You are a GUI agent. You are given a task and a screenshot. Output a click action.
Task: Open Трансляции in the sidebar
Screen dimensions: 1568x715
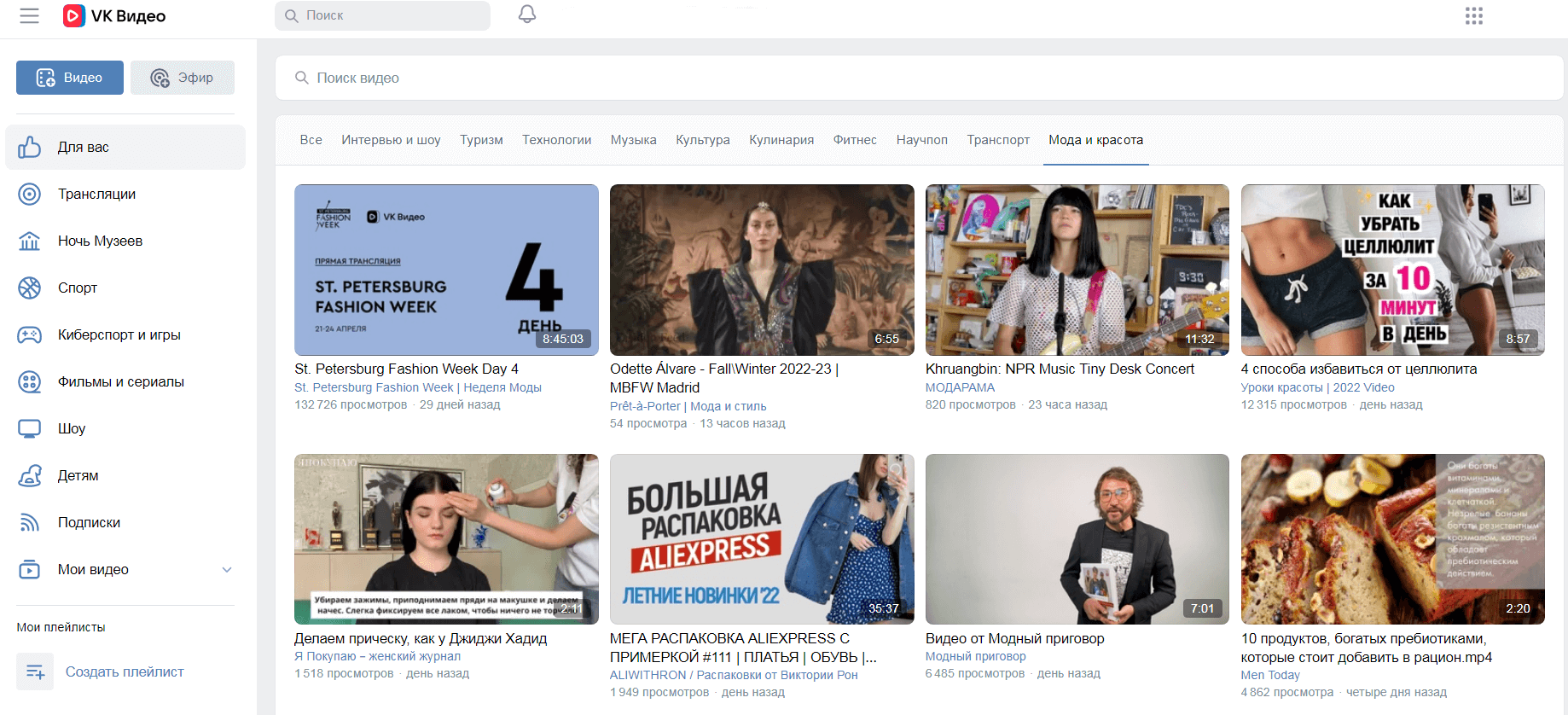(96, 195)
